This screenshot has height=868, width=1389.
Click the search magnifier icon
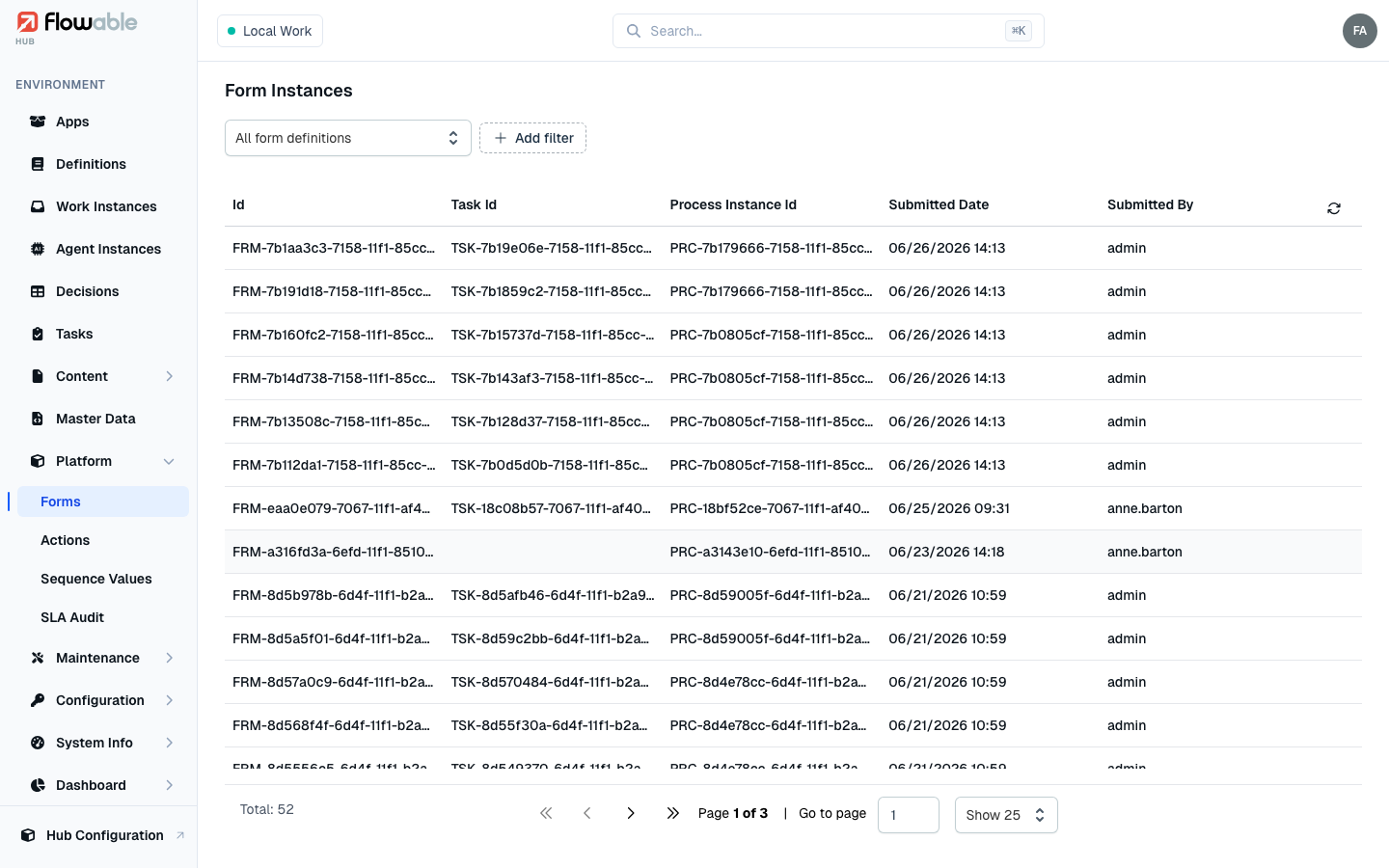click(x=634, y=31)
